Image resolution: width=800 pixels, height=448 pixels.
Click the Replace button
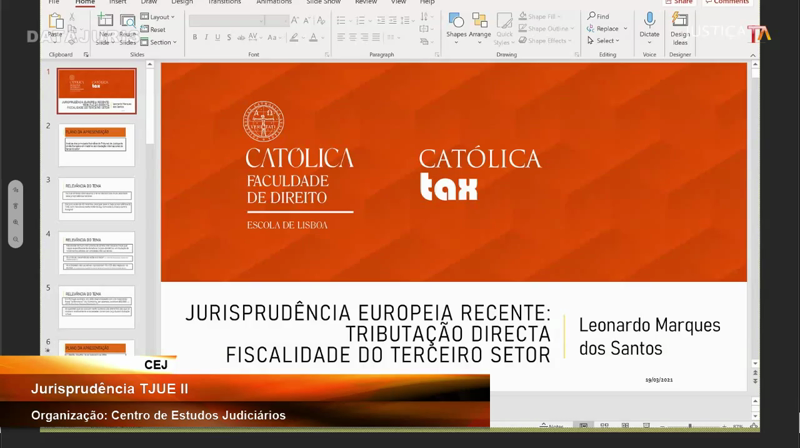[x=606, y=29]
